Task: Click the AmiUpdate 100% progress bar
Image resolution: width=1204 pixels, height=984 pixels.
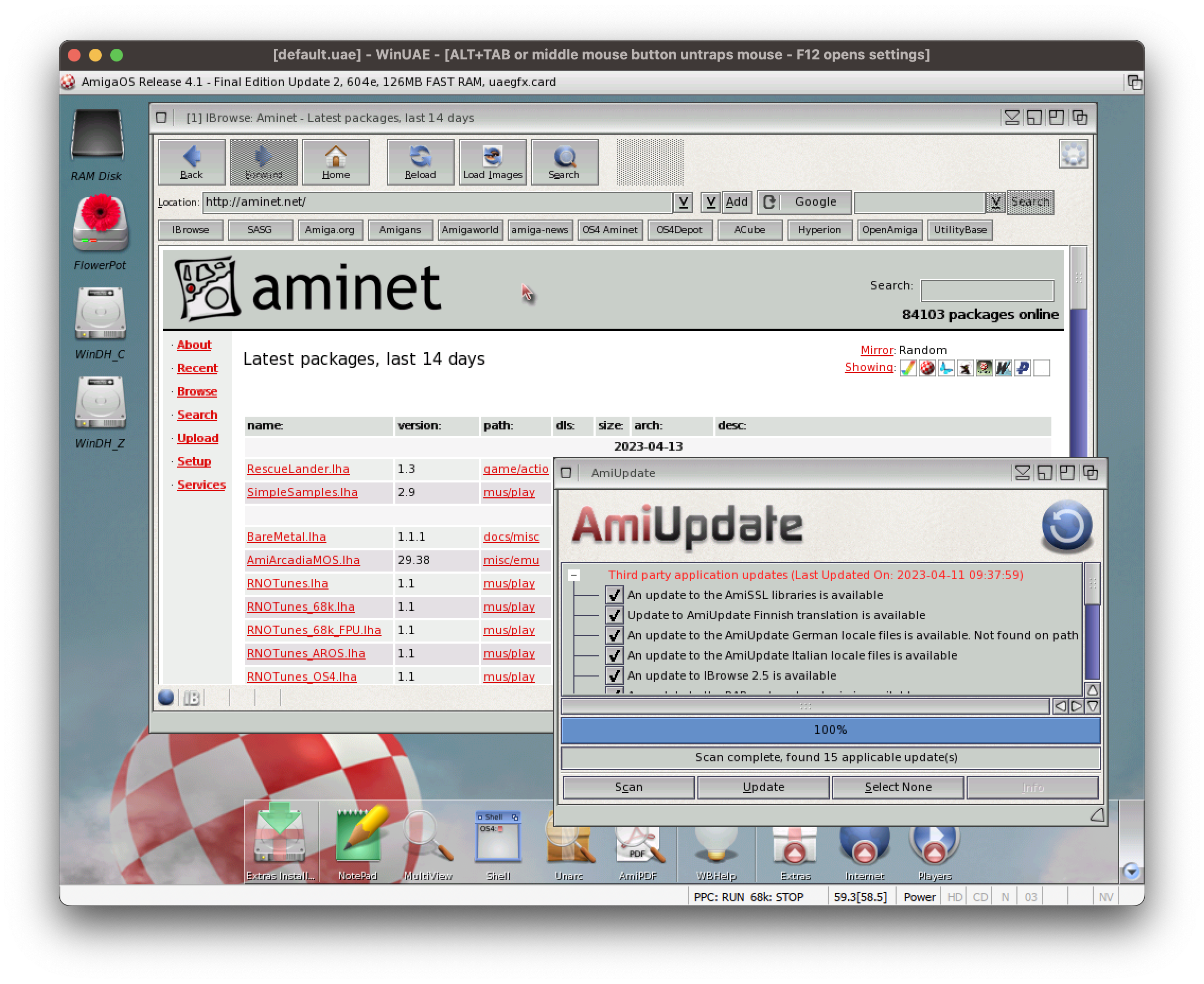Action: [x=830, y=730]
